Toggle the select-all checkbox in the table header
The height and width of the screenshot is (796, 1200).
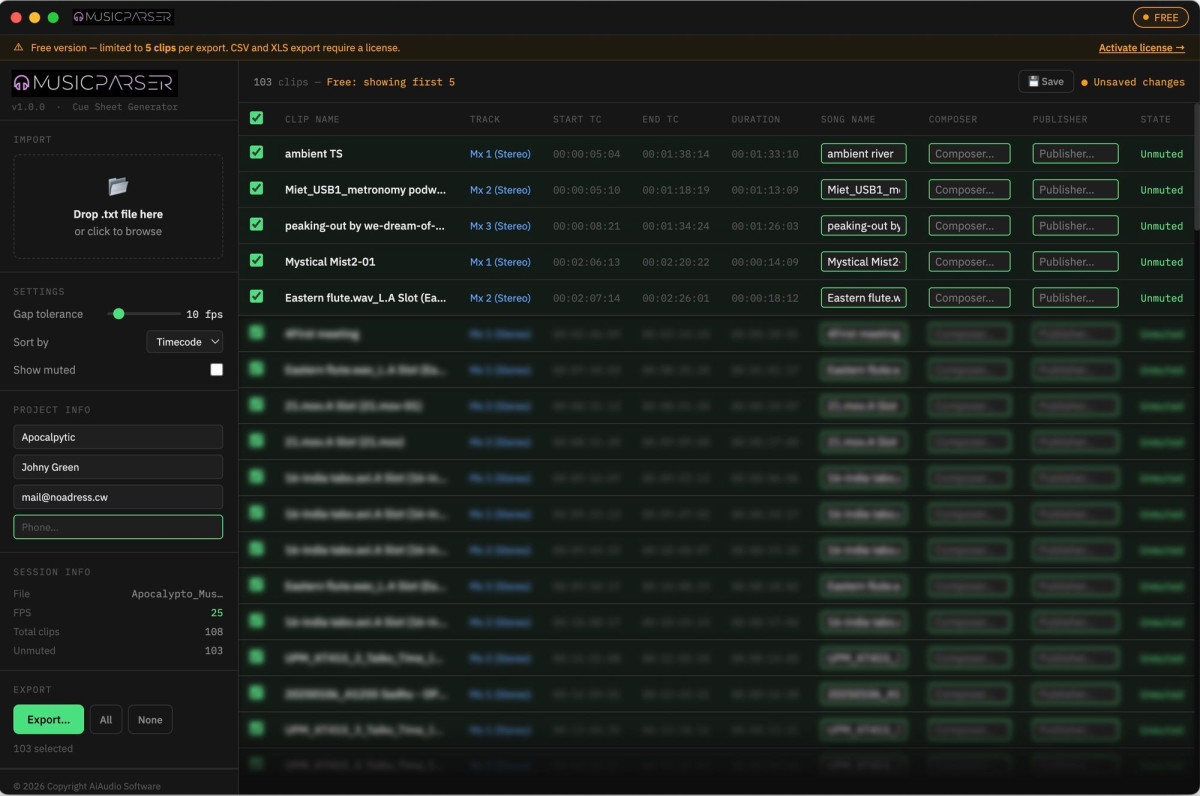[256, 118]
